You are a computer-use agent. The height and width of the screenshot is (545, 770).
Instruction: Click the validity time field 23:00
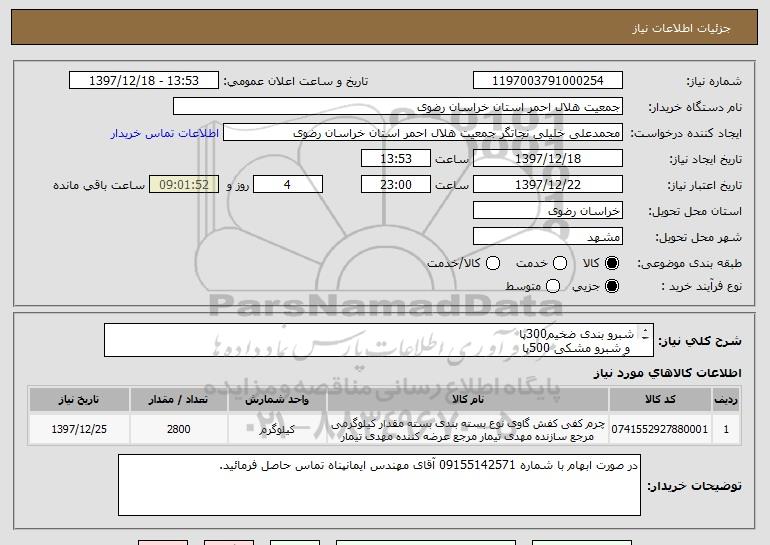click(x=396, y=185)
